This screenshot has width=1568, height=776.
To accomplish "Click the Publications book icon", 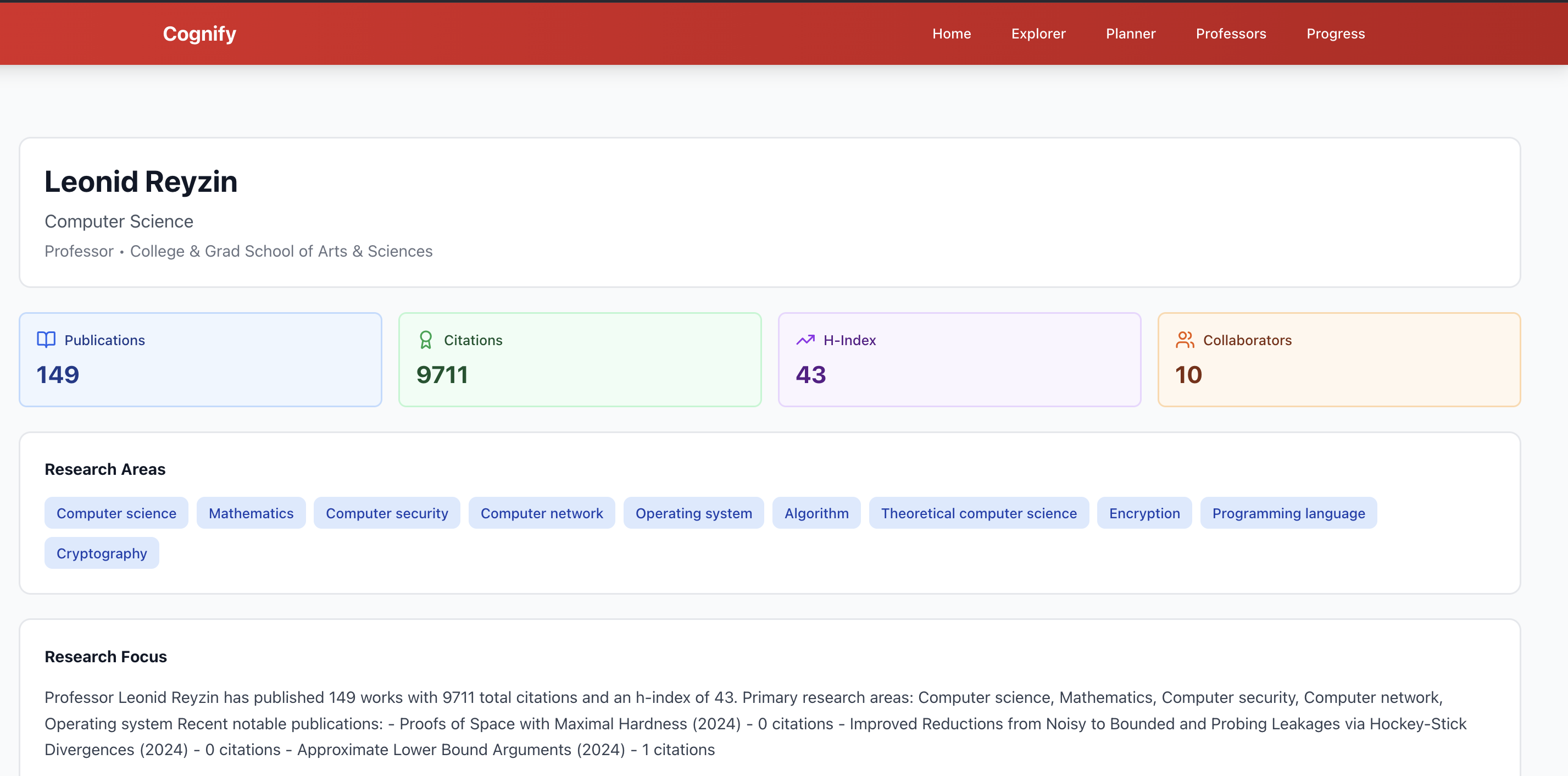I will [46, 340].
